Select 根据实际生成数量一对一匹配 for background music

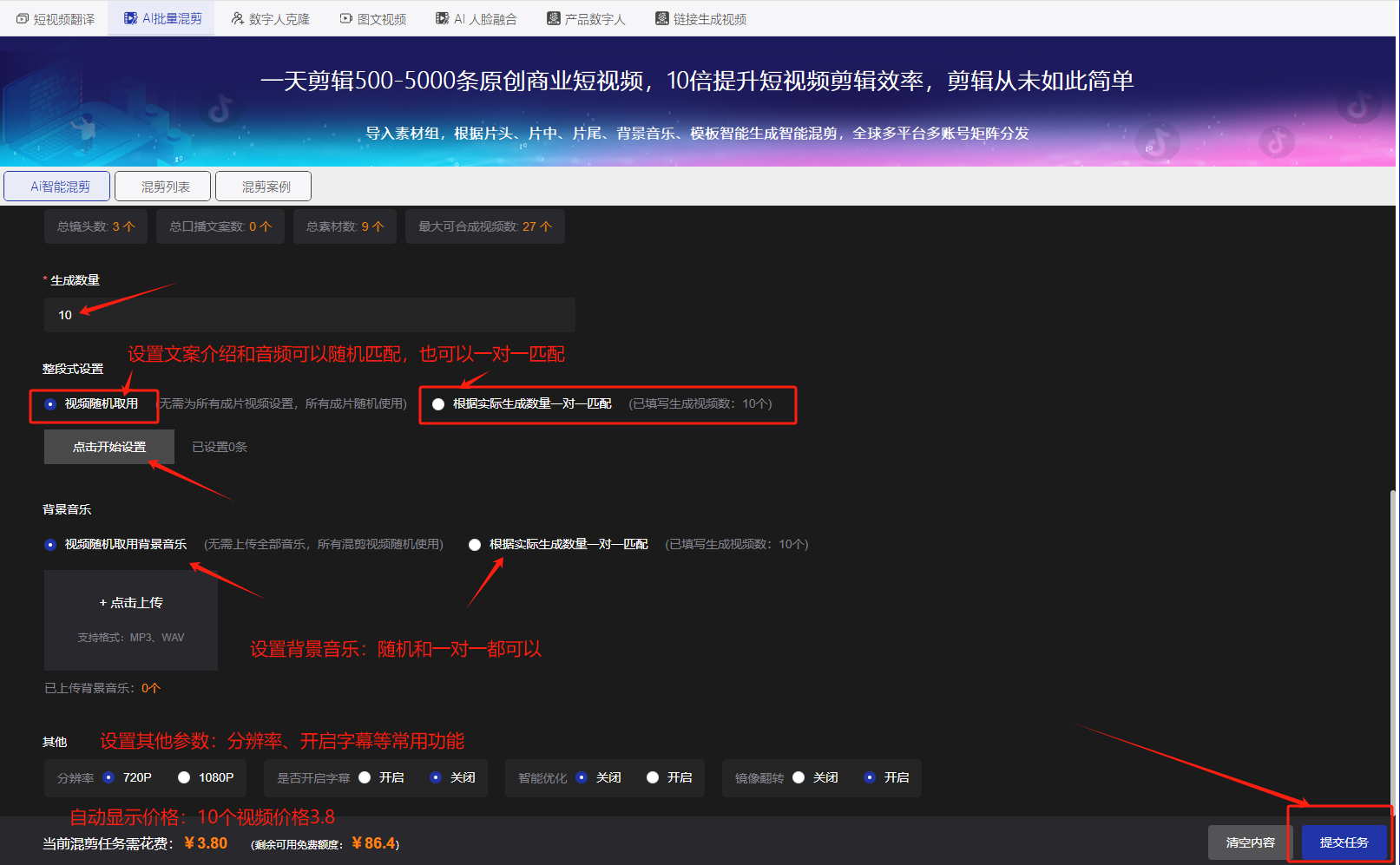[475, 544]
